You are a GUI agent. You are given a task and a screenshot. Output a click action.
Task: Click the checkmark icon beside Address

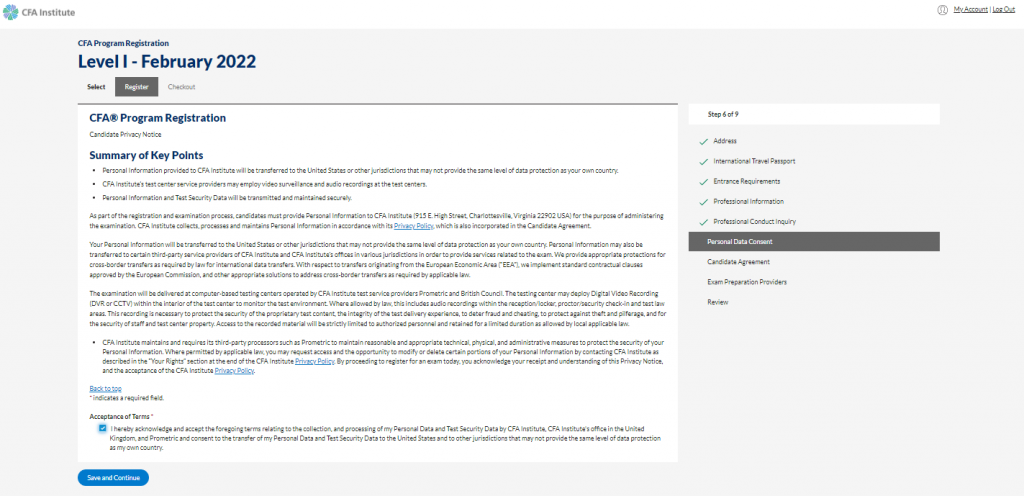click(x=703, y=141)
